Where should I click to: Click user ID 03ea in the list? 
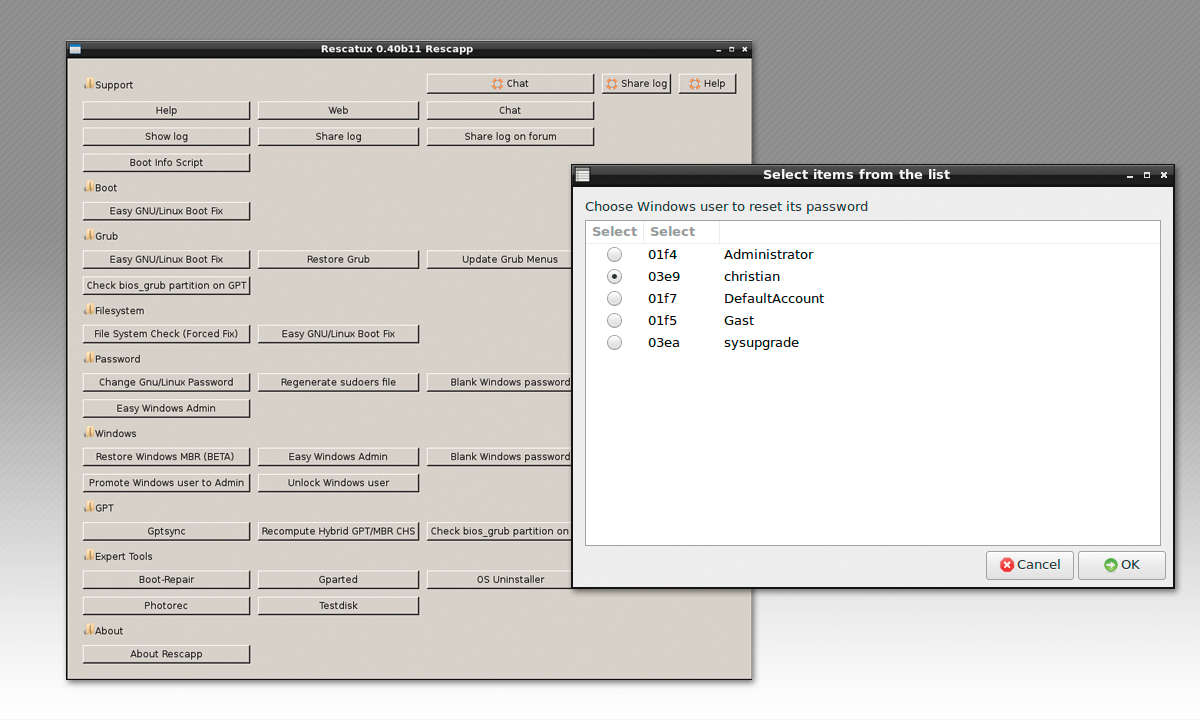pos(663,343)
